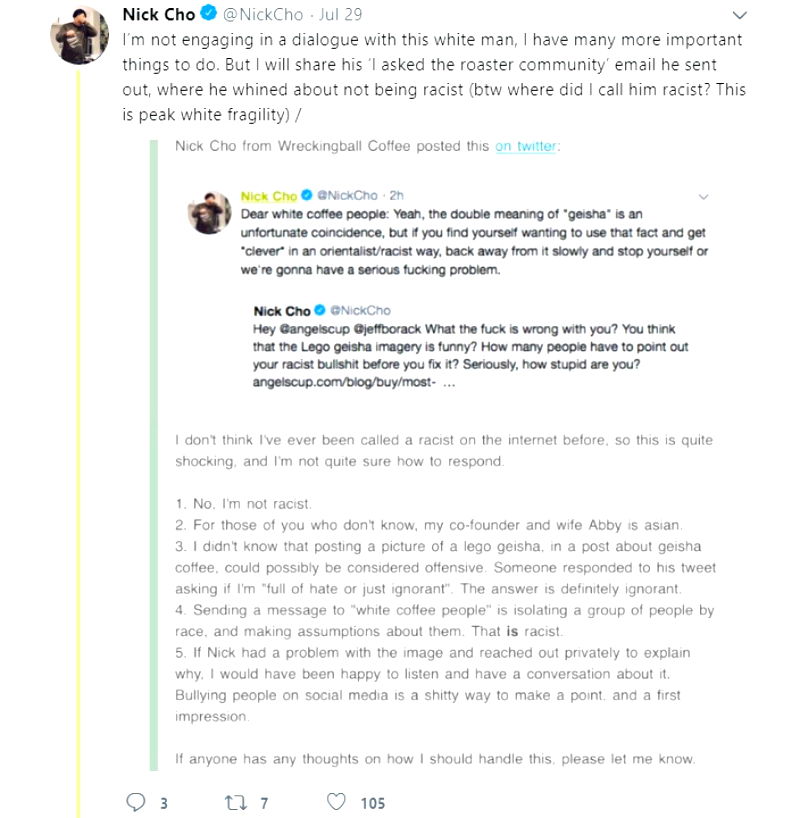800x818 pixels.
Task: Follow the "on twitter" hyperlink
Action: click(x=526, y=146)
